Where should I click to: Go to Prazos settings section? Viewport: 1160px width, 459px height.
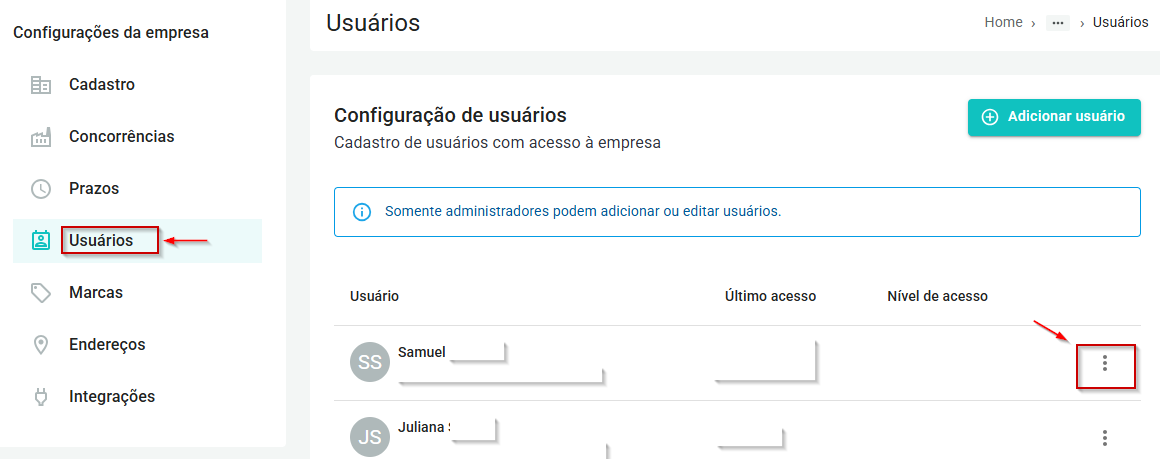point(94,189)
